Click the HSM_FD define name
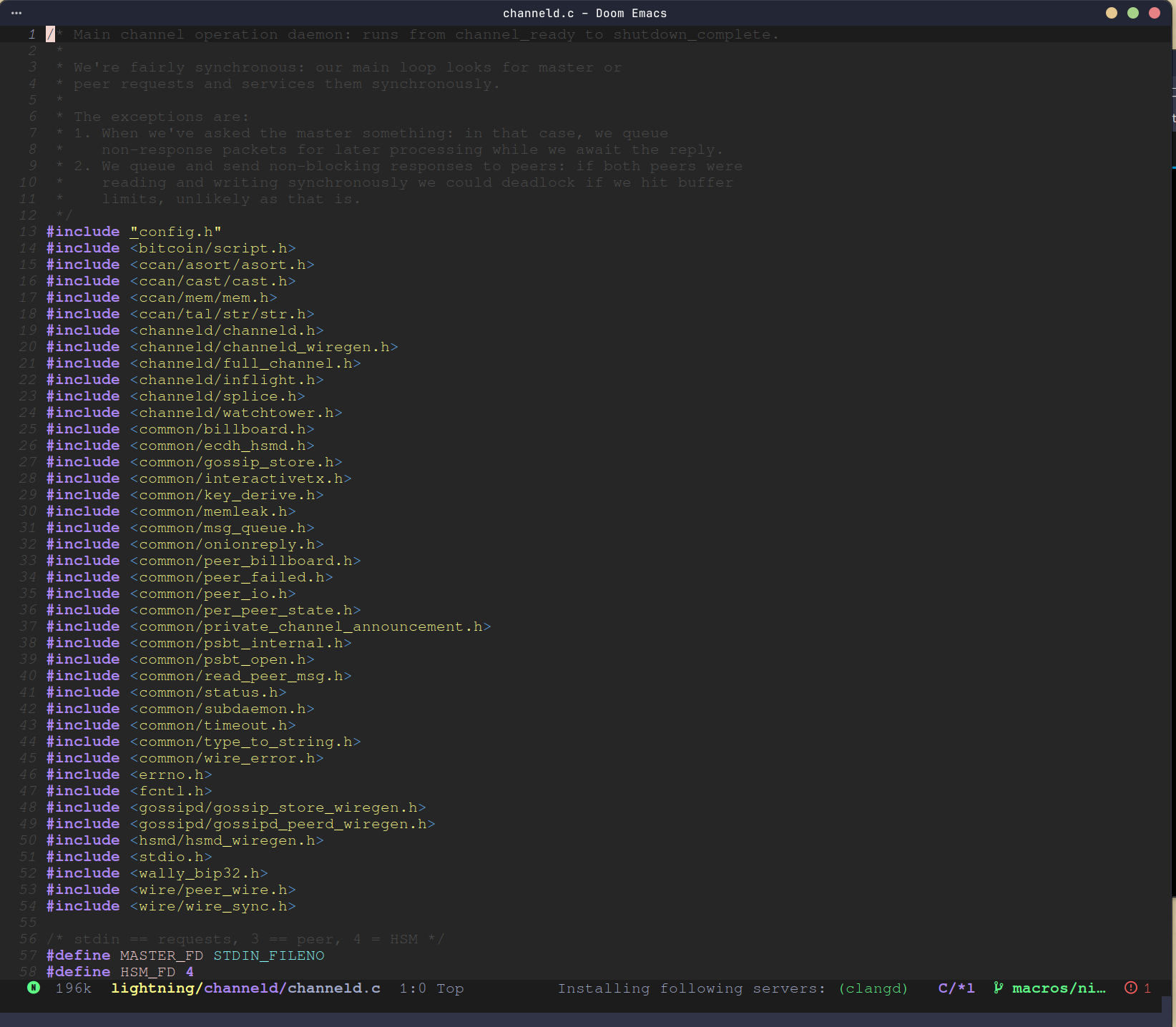 (x=148, y=972)
